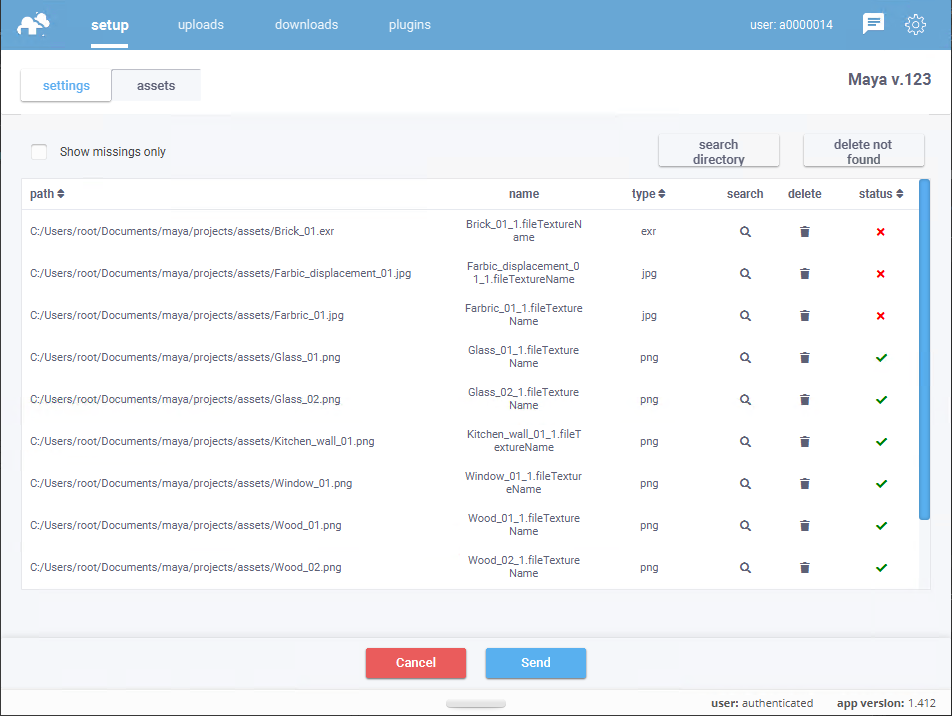The image size is (952, 716).
Task: Switch to the assets sub-tab
Action: (156, 86)
